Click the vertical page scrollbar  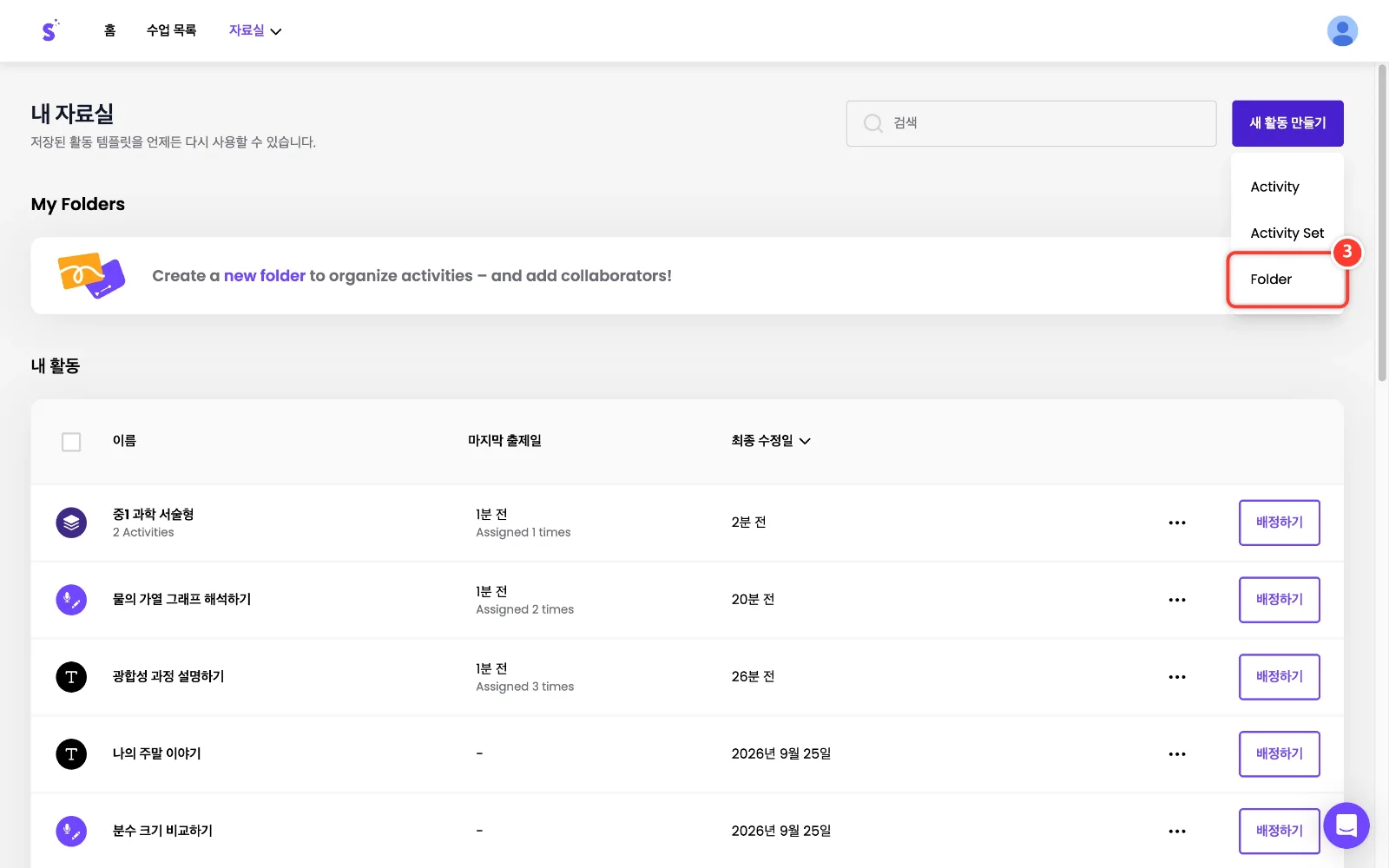coord(1382,222)
